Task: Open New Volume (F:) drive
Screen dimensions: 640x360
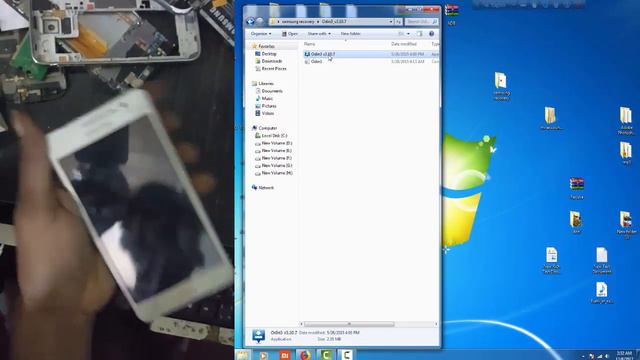Action: click(x=276, y=158)
